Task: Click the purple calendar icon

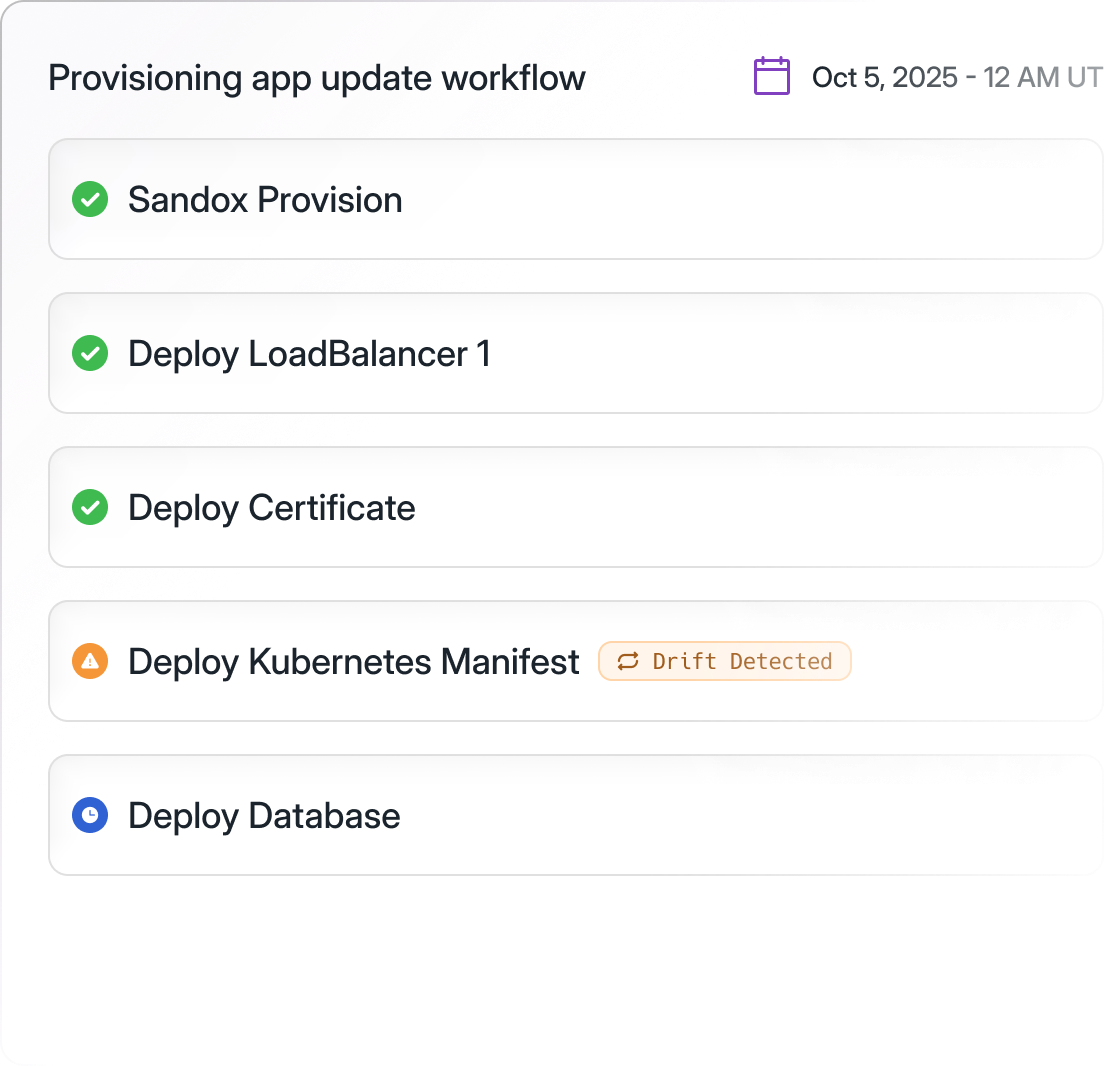Action: (x=771, y=77)
